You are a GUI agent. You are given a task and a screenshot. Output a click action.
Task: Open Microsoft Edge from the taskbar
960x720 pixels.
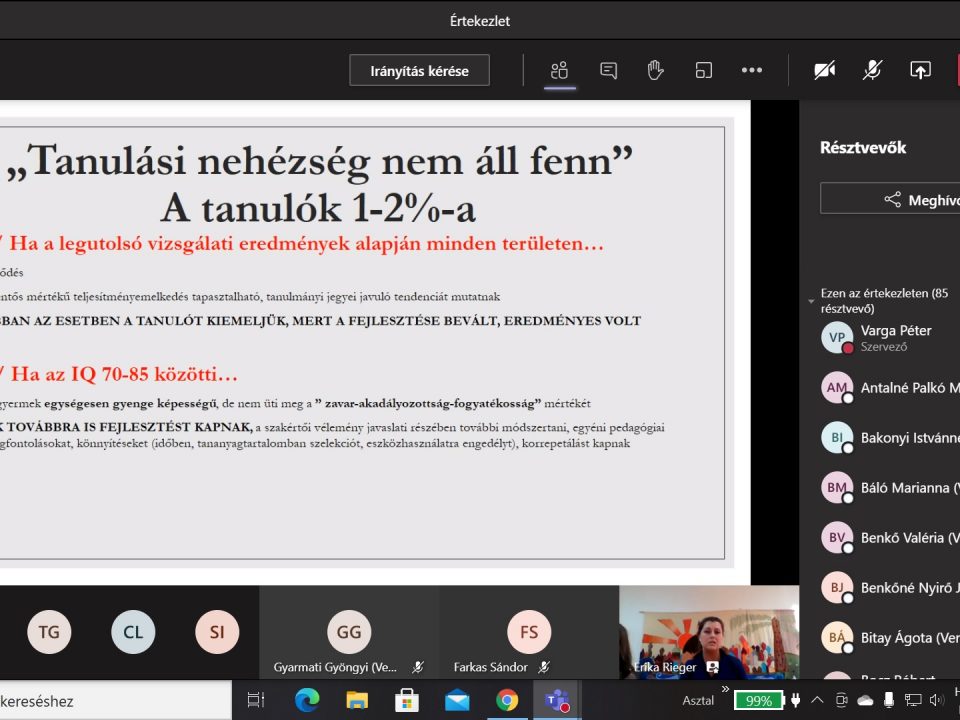tap(307, 700)
